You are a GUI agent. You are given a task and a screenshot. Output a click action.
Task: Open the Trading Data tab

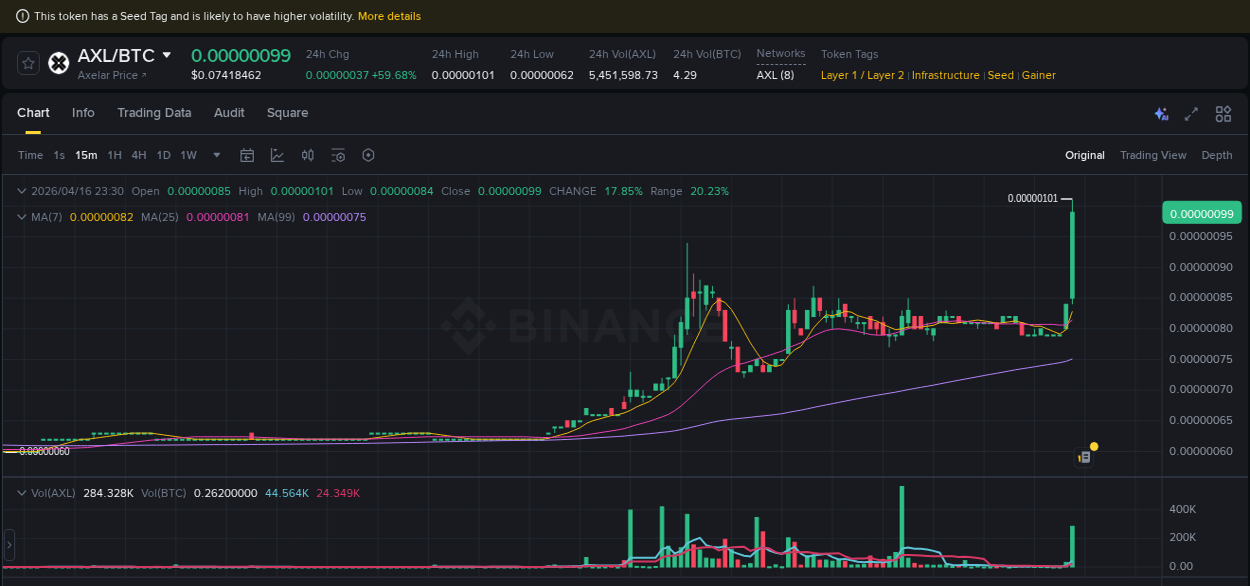point(154,113)
